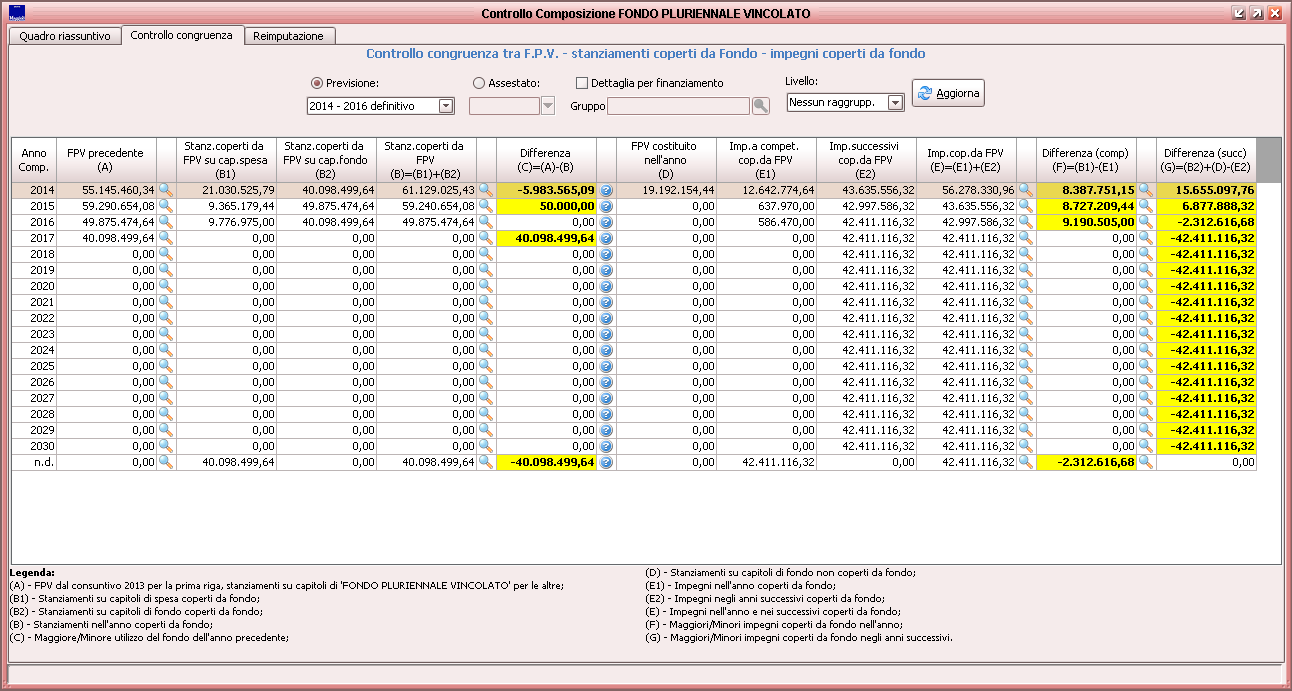Click magnifier next to 2014 FPV precedente
Screen dimensions: 1292x691
click(x=166, y=190)
